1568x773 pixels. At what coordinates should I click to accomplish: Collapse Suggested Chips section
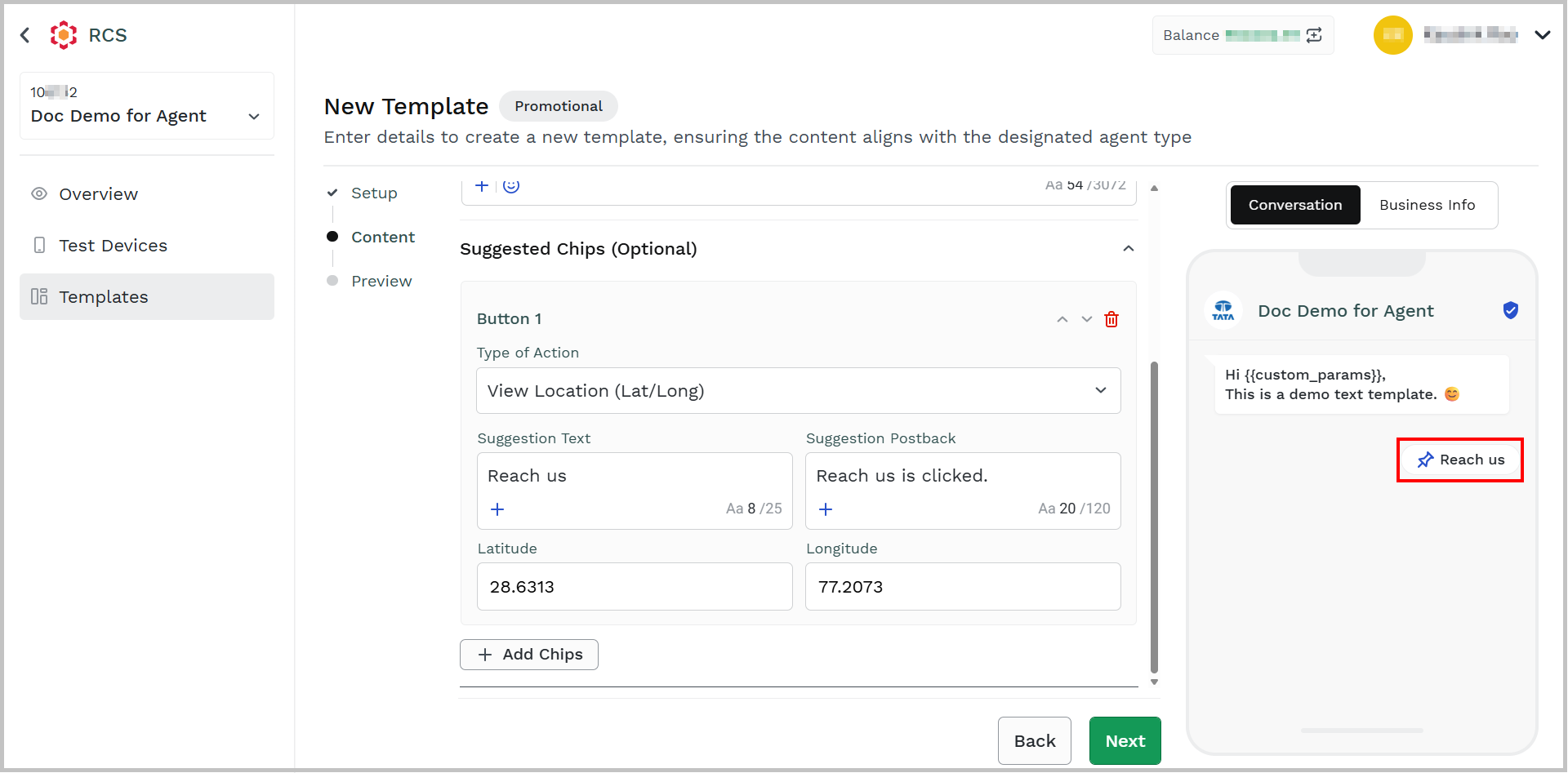coord(1129,248)
